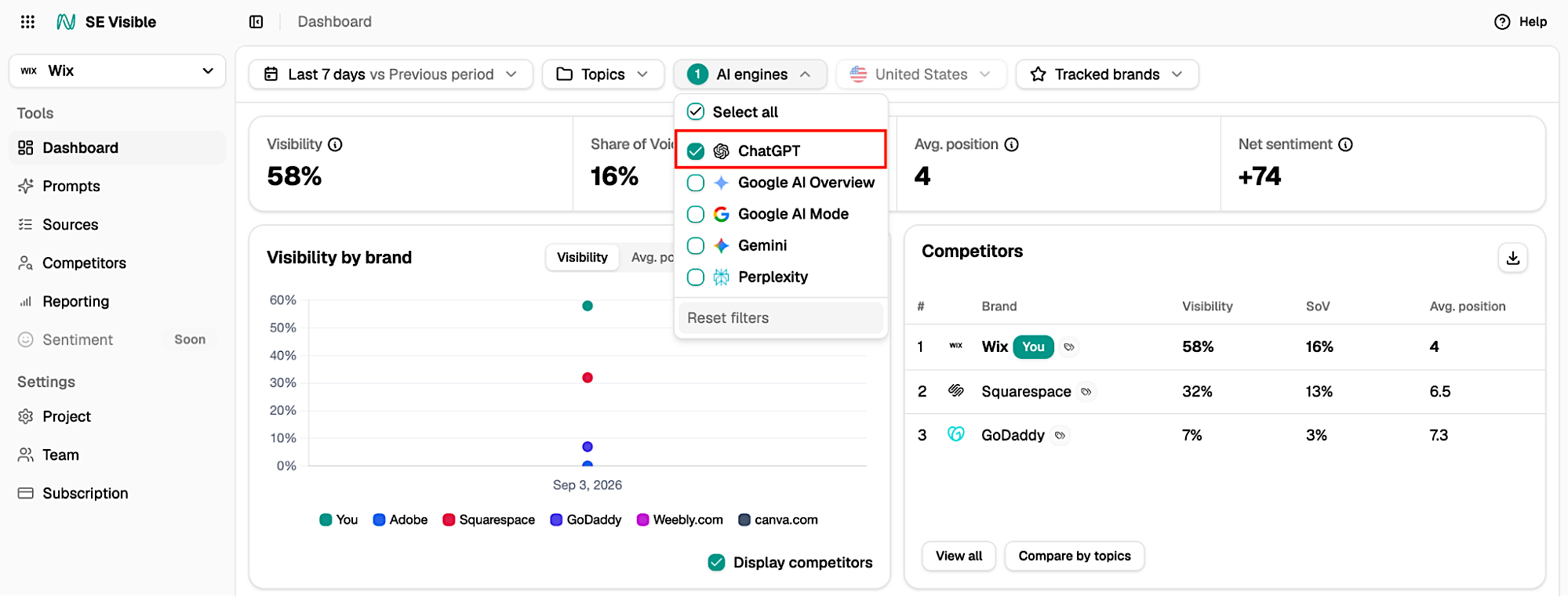This screenshot has height=598, width=1568.
Task: Check the Perplexity engine checkbox
Action: pyautogui.click(x=696, y=277)
